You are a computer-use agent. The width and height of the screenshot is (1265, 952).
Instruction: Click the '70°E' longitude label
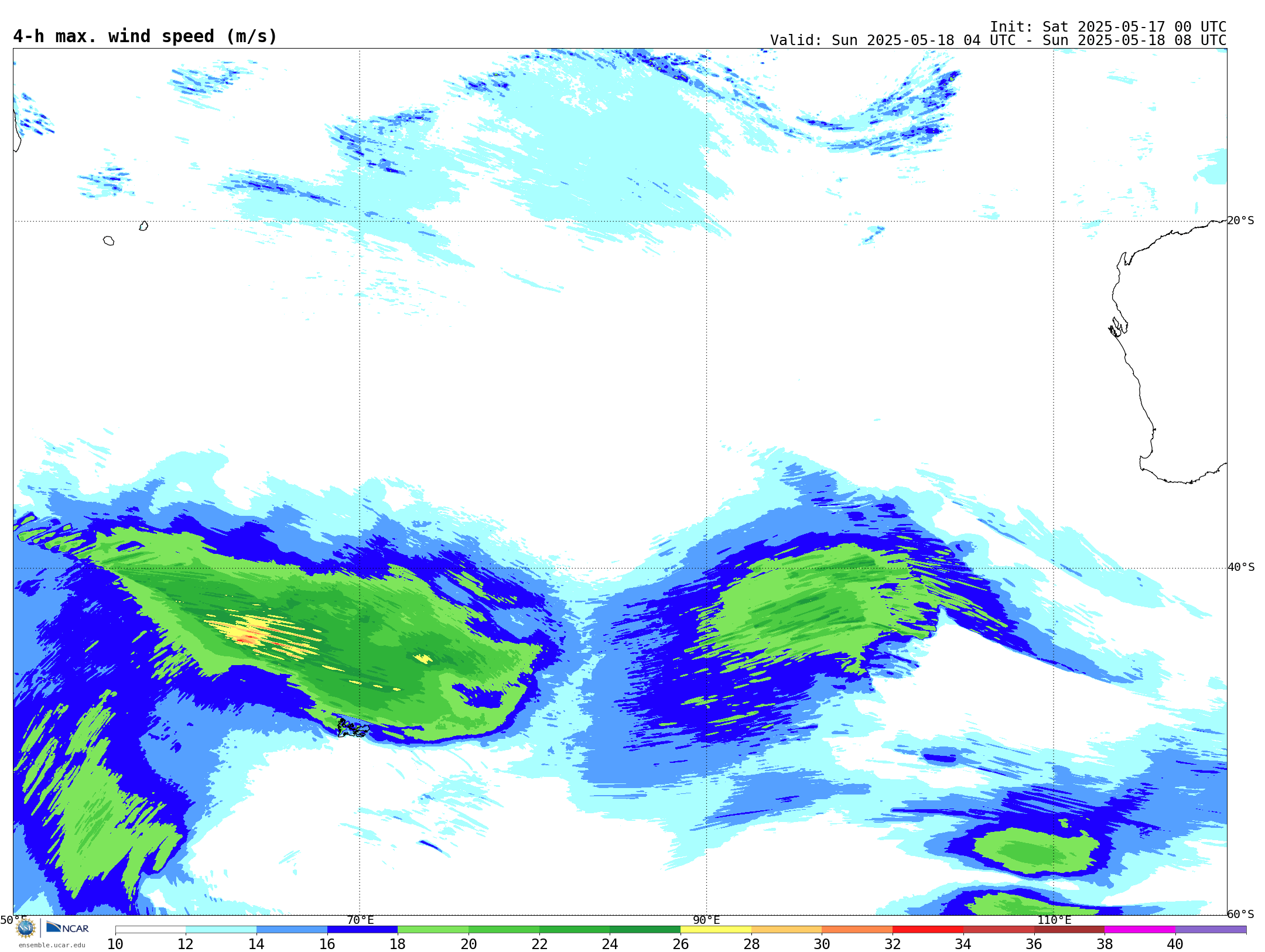point(360,920)
